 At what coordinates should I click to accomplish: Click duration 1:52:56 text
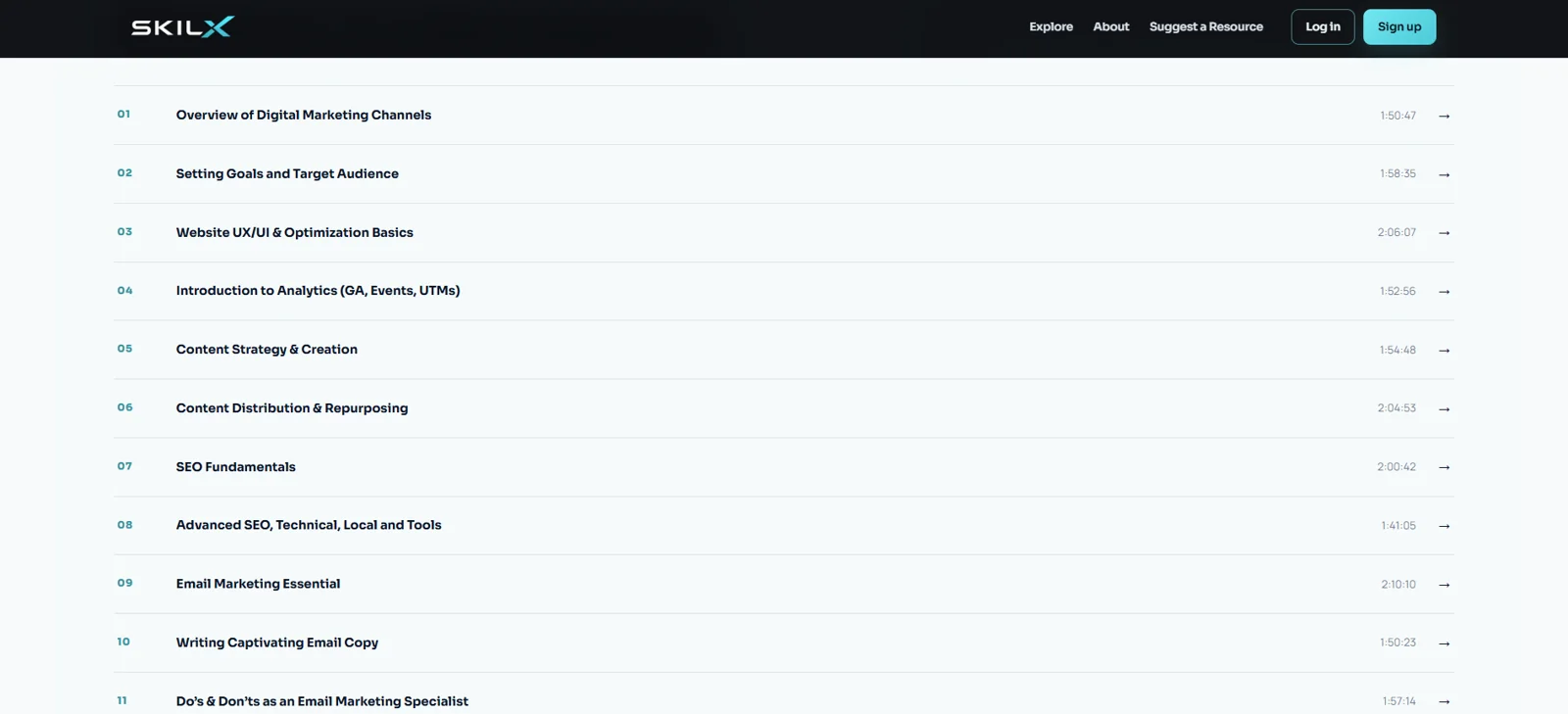[1397, 291]
